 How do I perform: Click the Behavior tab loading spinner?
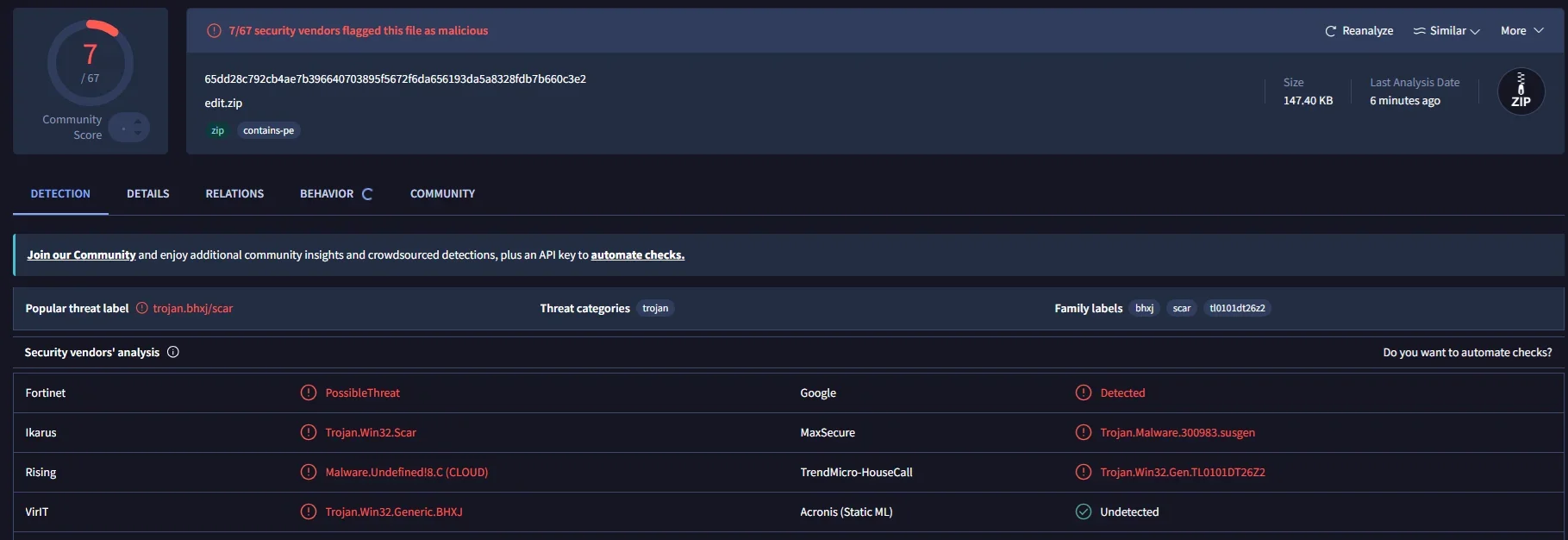pos(367,194)
